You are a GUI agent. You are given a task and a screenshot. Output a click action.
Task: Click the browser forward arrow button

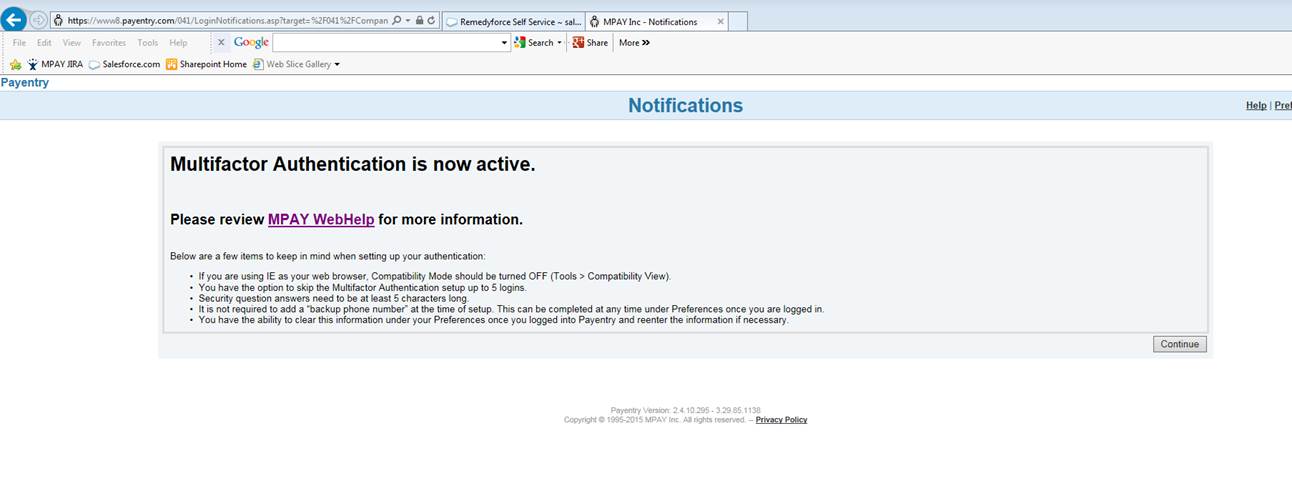pyautogui.click(x=38, y=20)
